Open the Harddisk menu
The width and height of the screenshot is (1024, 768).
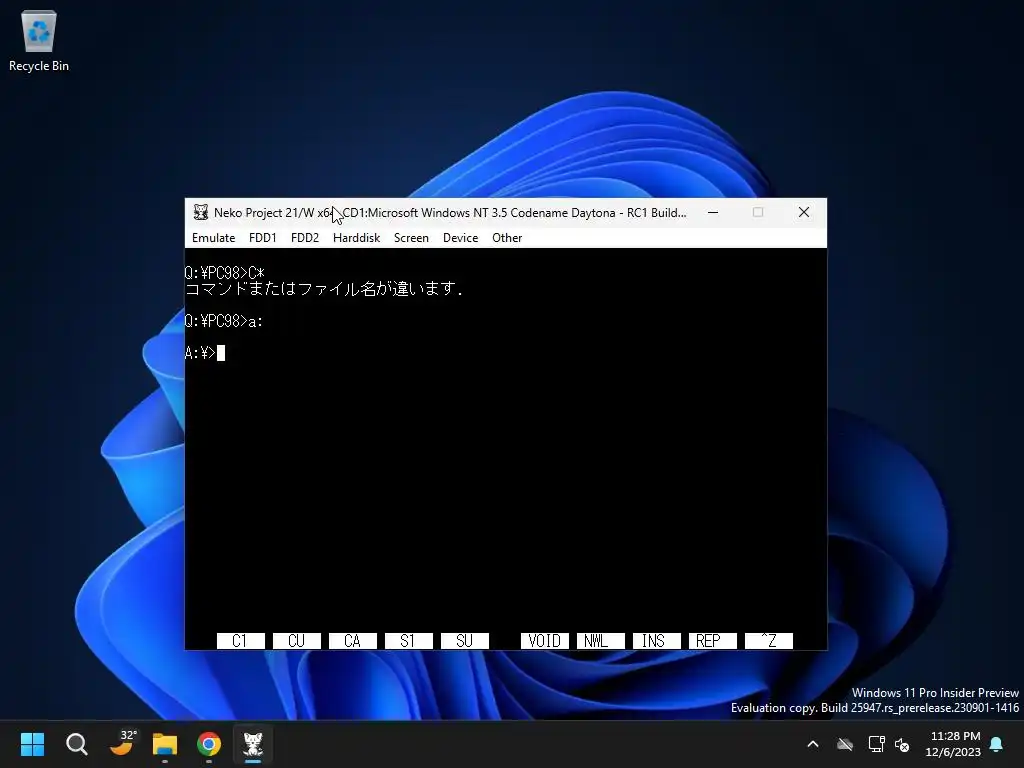coord(357,238)
